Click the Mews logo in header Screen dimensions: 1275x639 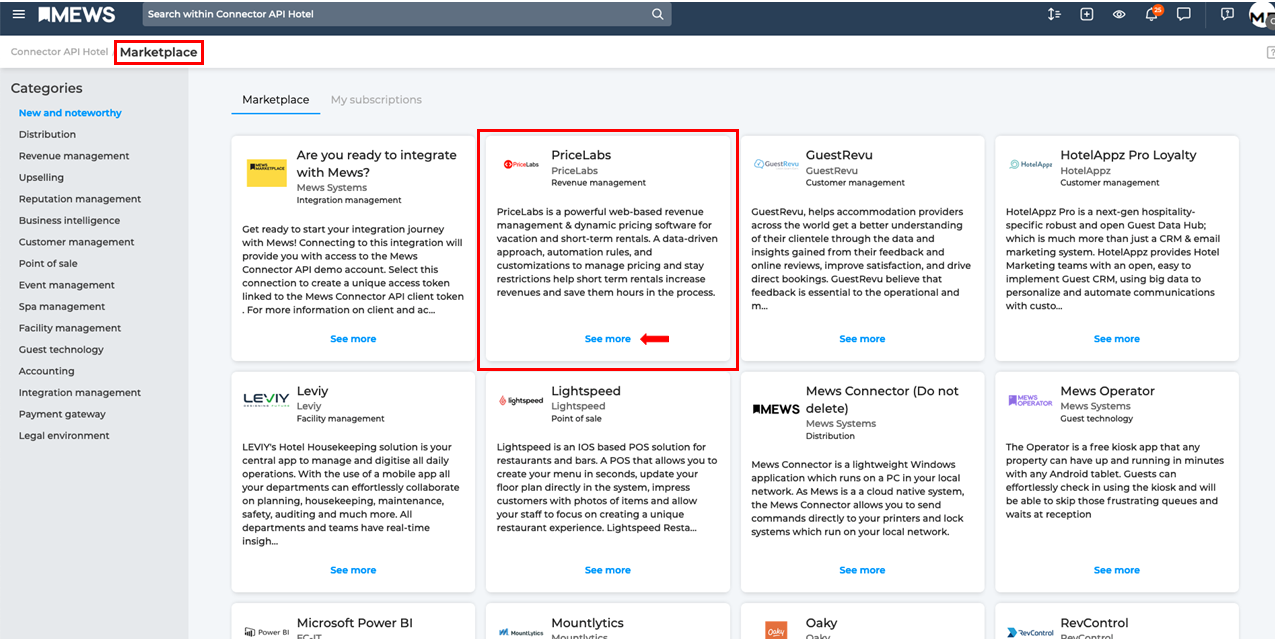tap(77, 14)
